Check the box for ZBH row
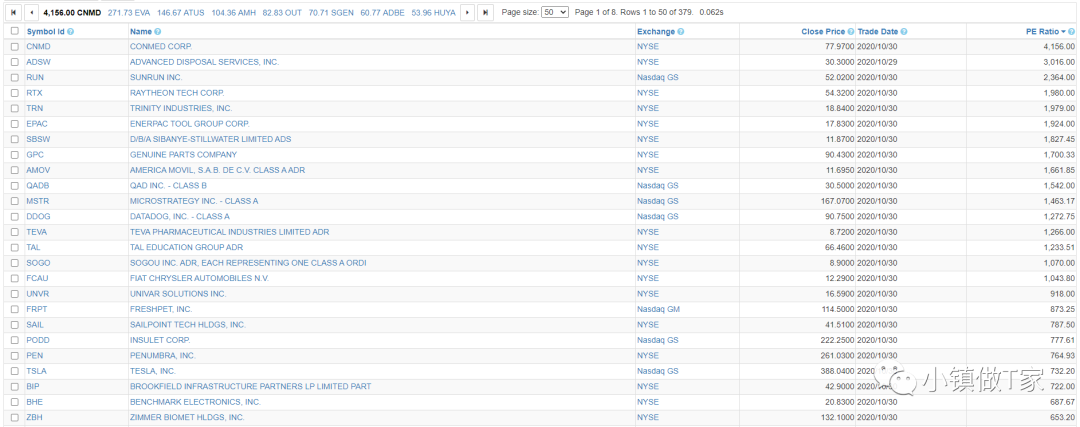1080x427 pixels. tap(14, 417)
